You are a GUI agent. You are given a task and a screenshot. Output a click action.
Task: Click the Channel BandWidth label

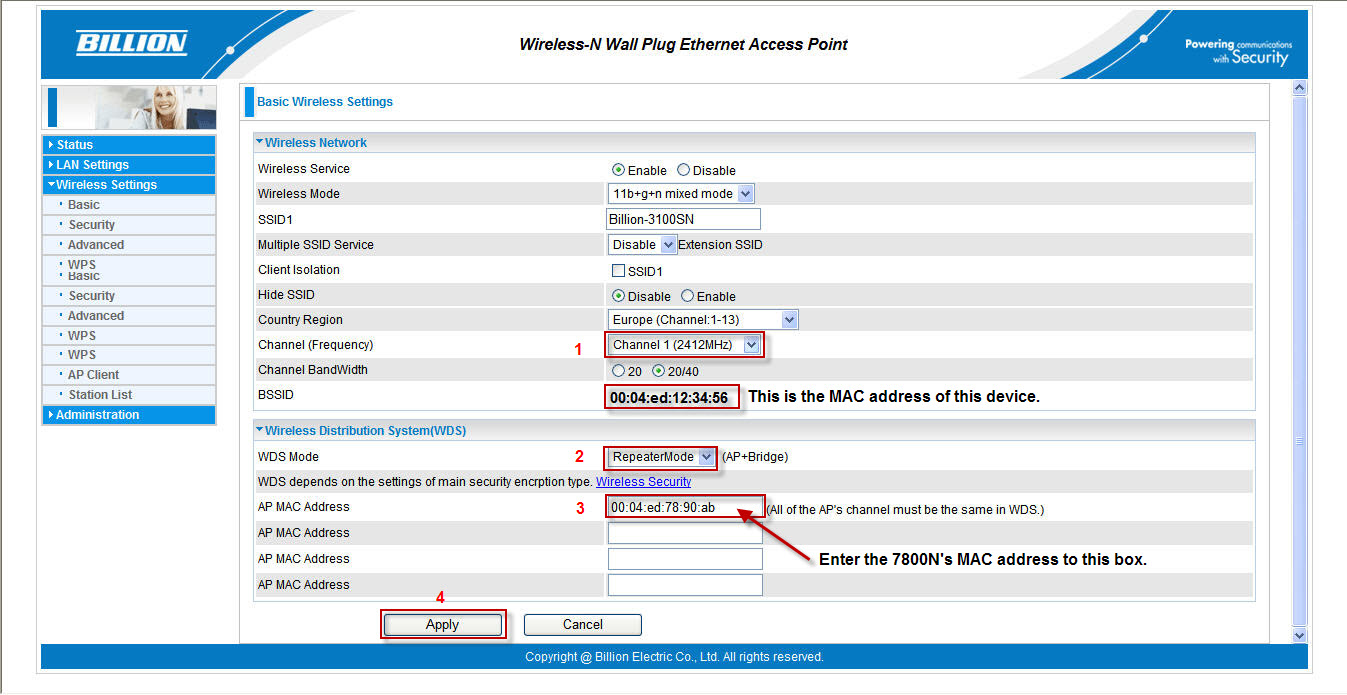point(313,370)
